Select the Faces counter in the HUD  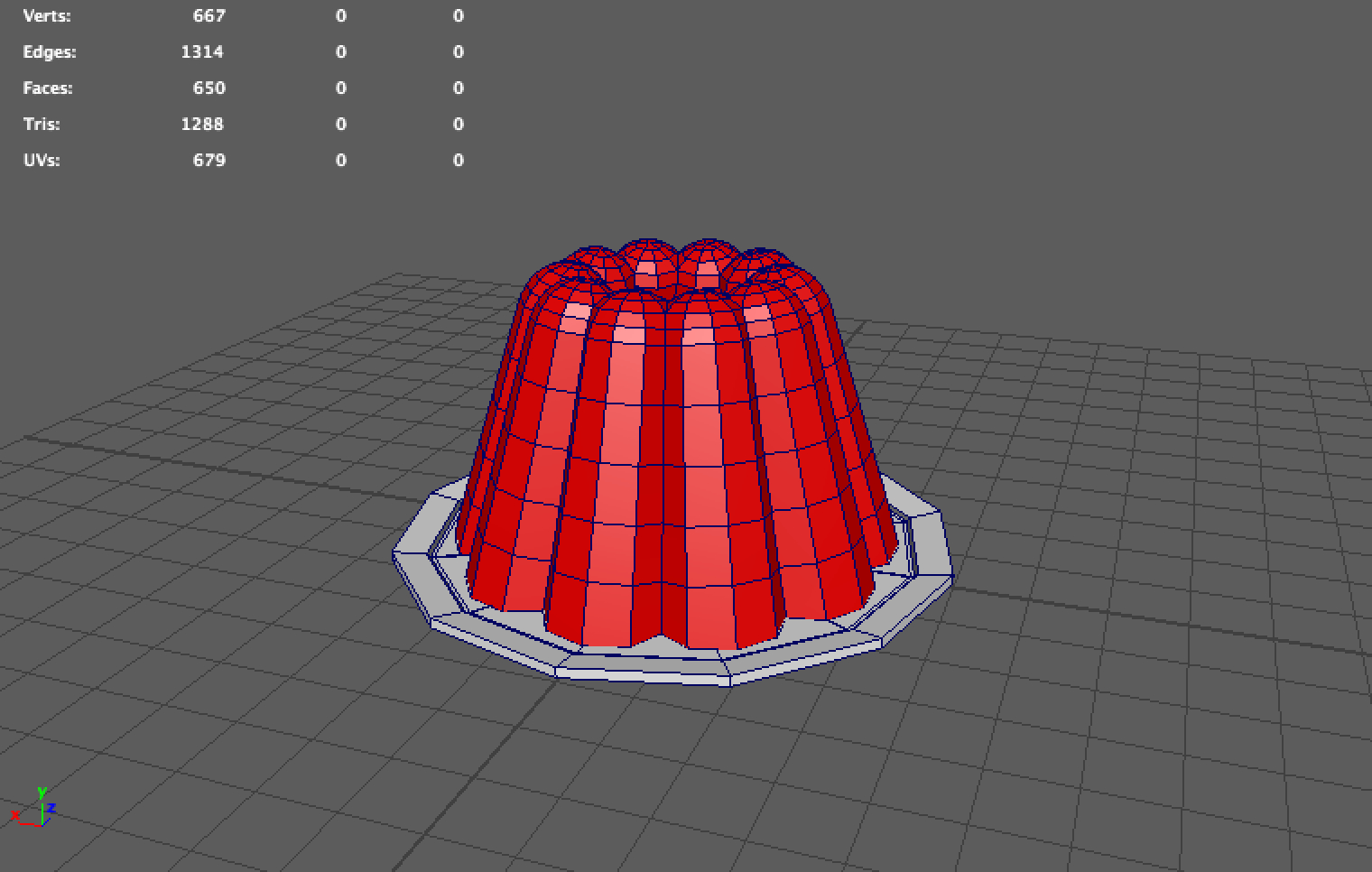[48, 88]
